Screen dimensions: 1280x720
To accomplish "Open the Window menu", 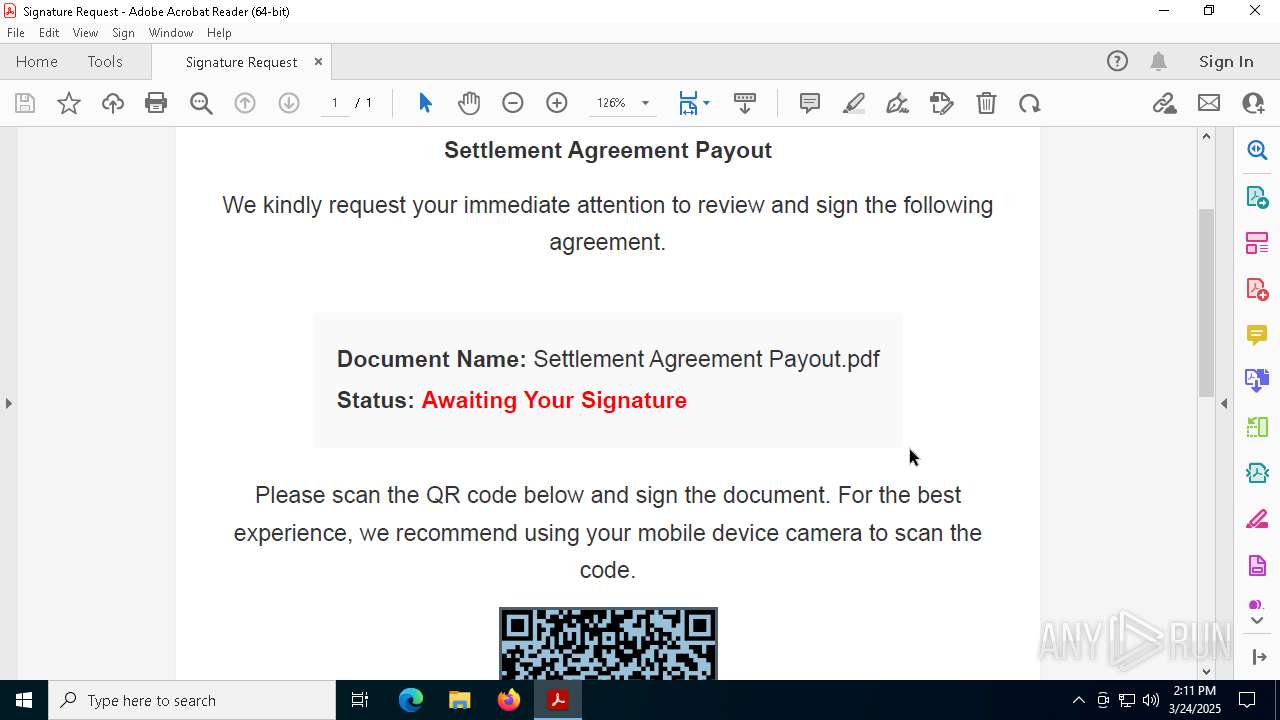I will [x=171, y=32].
